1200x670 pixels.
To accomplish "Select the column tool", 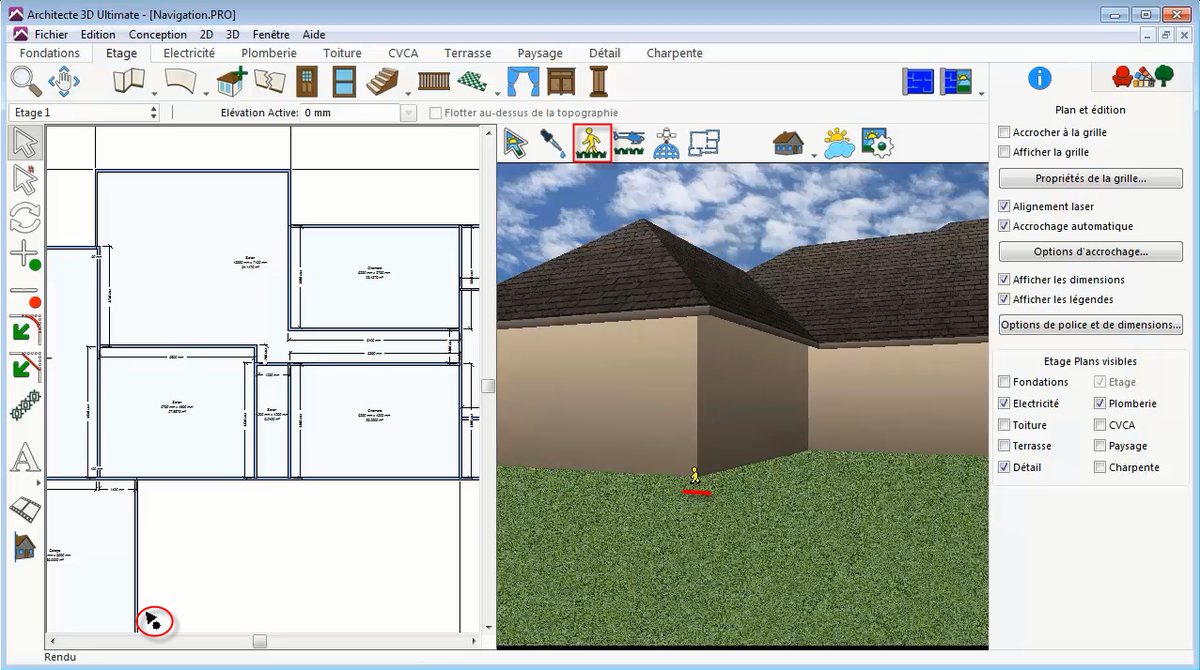I will click(598, 81).
